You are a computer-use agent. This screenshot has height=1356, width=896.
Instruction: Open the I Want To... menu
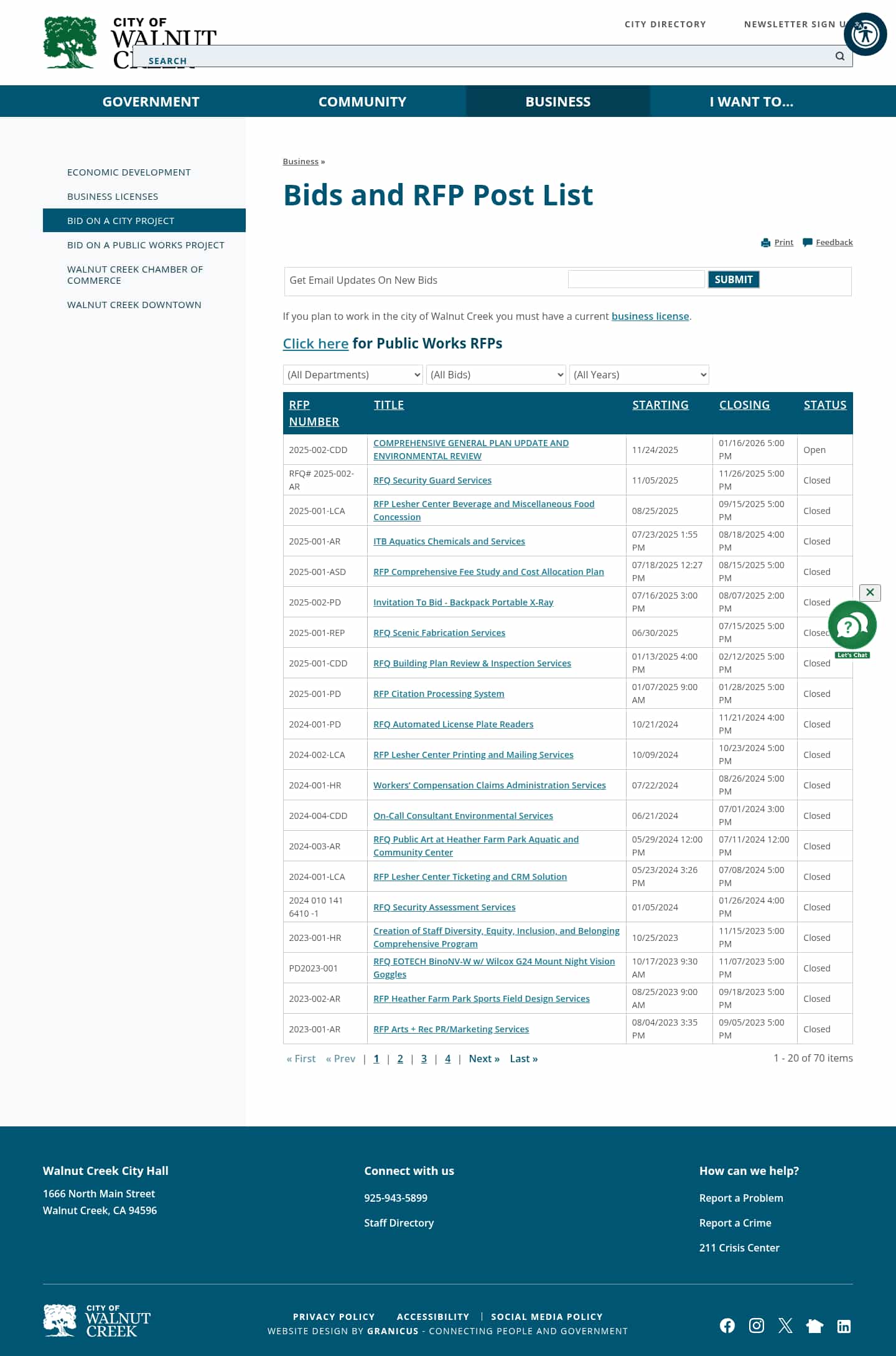[752, 101]
